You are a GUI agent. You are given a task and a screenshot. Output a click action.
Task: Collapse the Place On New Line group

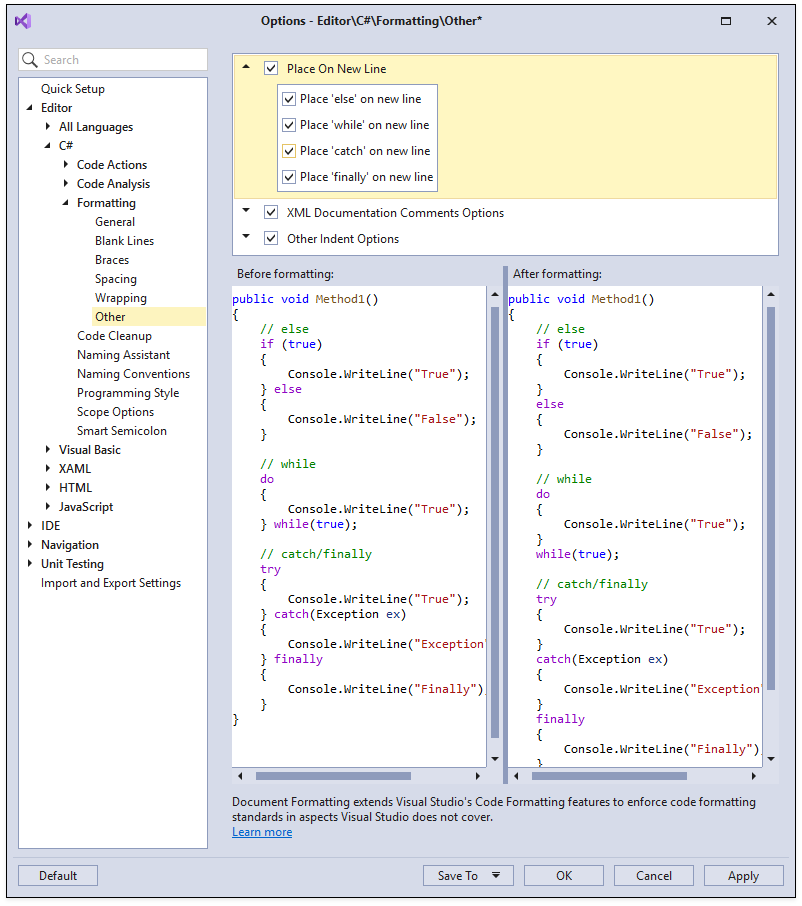(246, 67)
